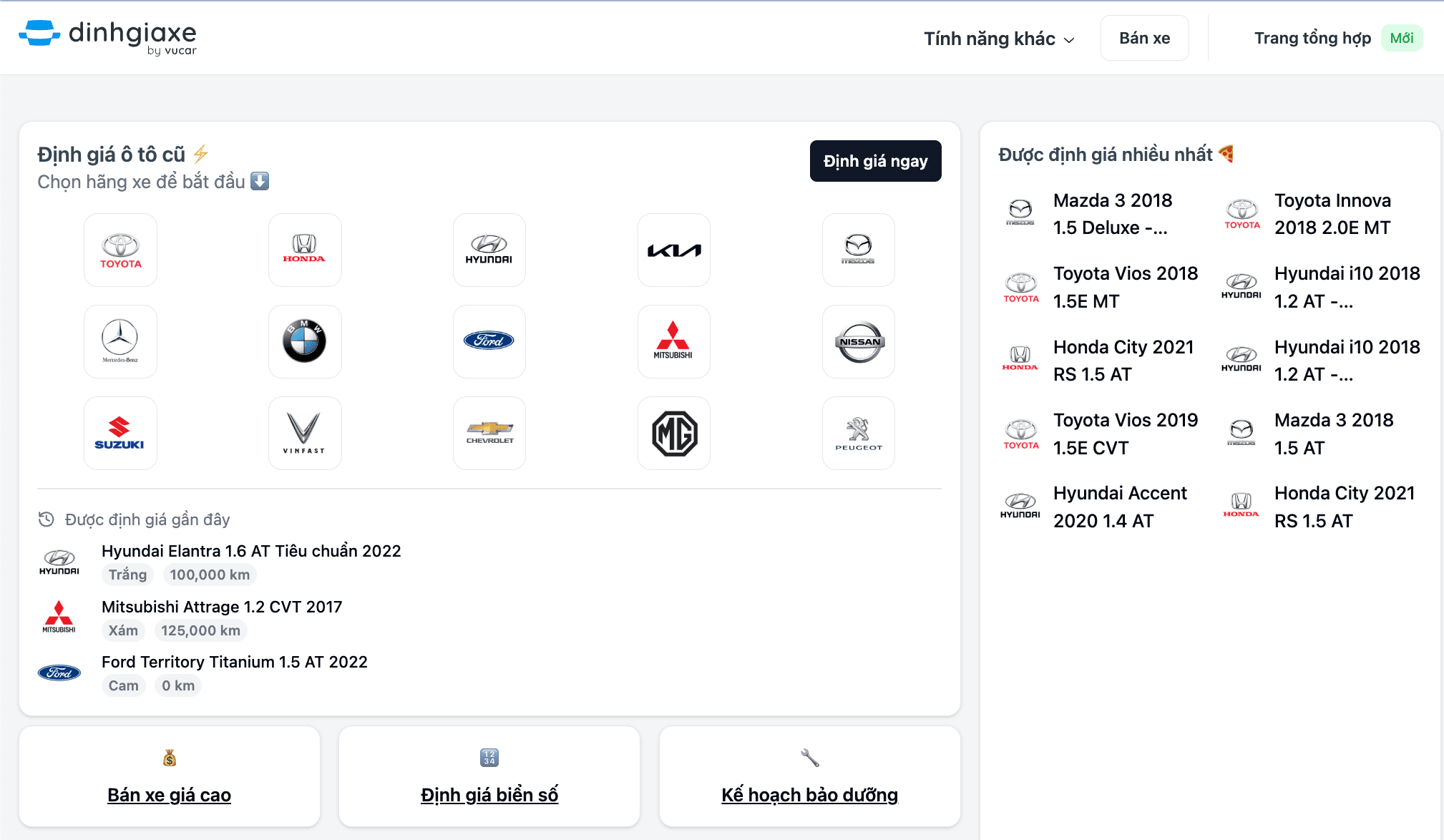Choose the Suzuki brand tile
1444x840 pixels.
point(120,434)
